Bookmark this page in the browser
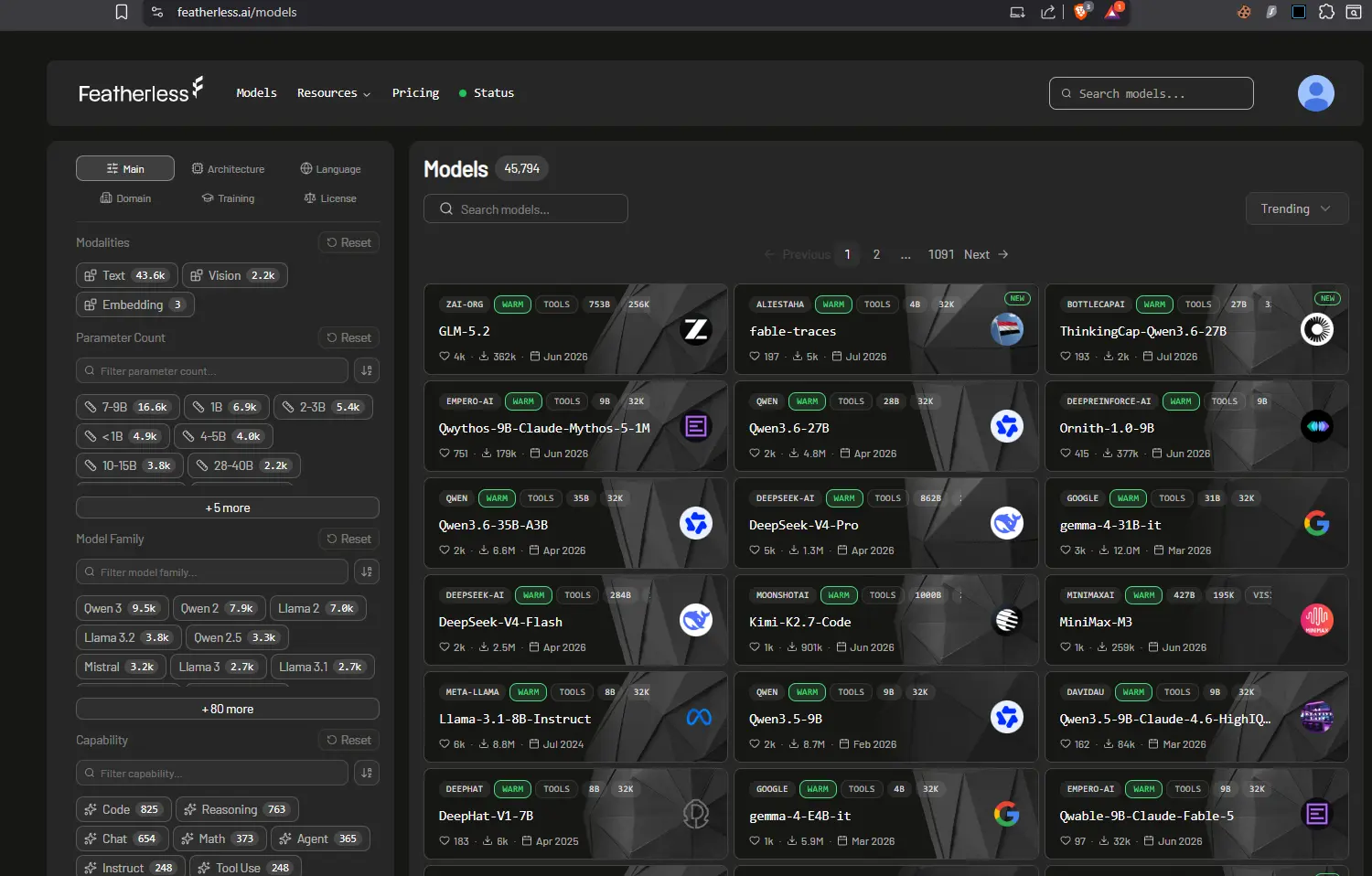1372x876 pixels. [122, 12]
